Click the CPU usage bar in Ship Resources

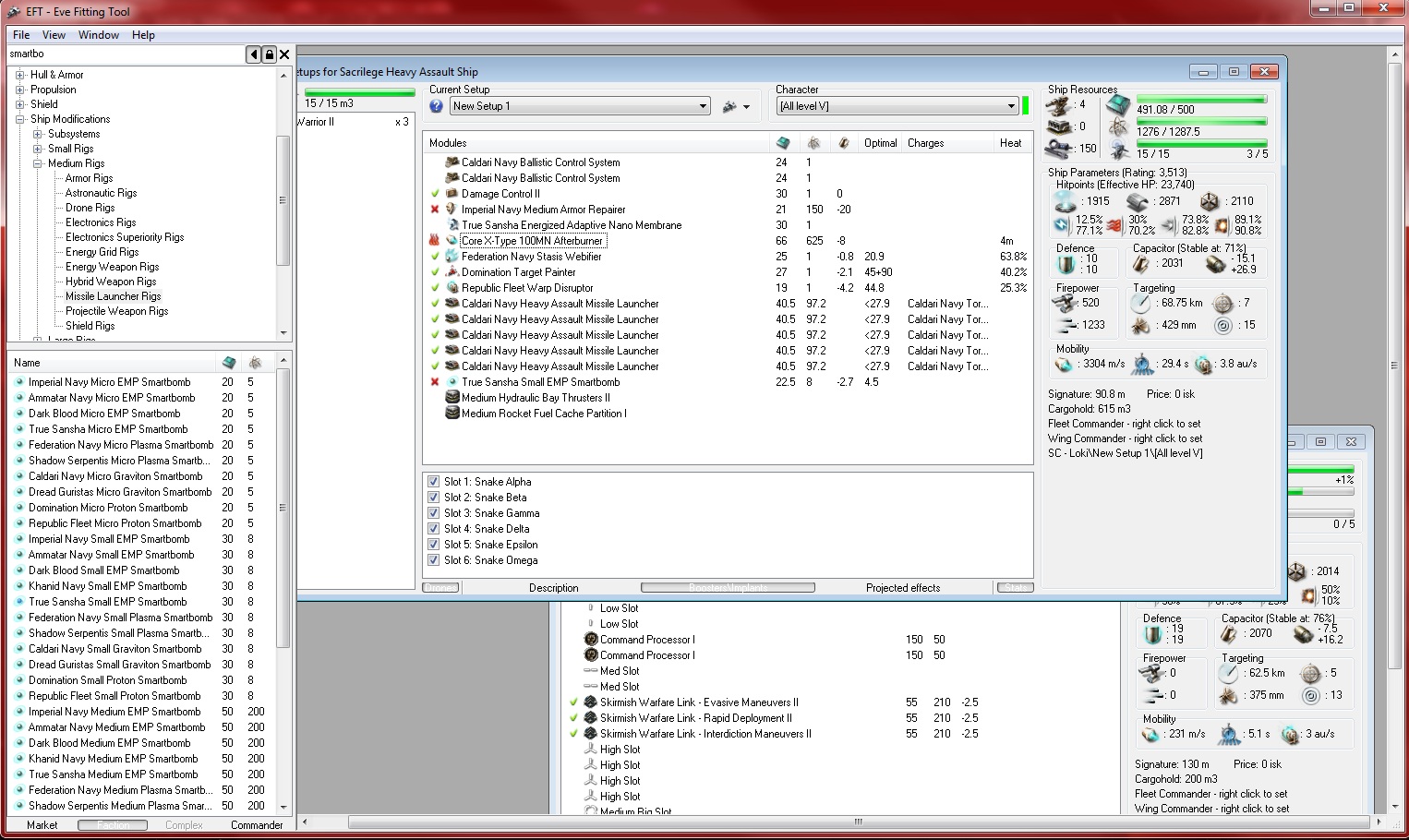tap(1200, 99)
